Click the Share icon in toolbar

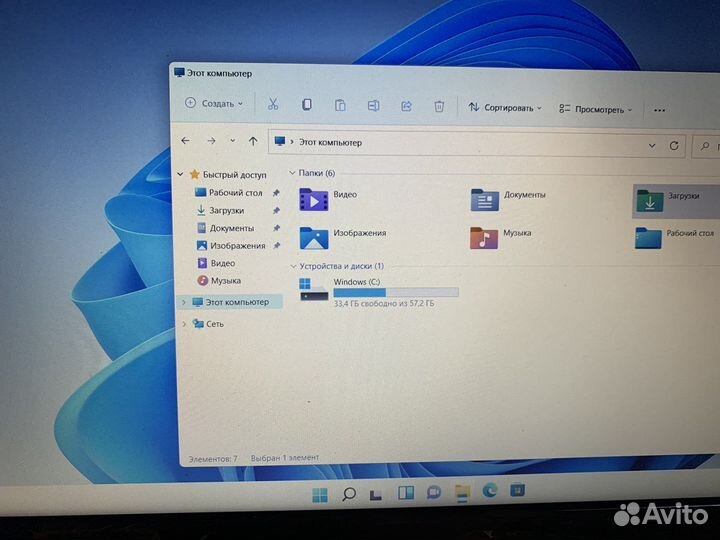tap(406, 106)
